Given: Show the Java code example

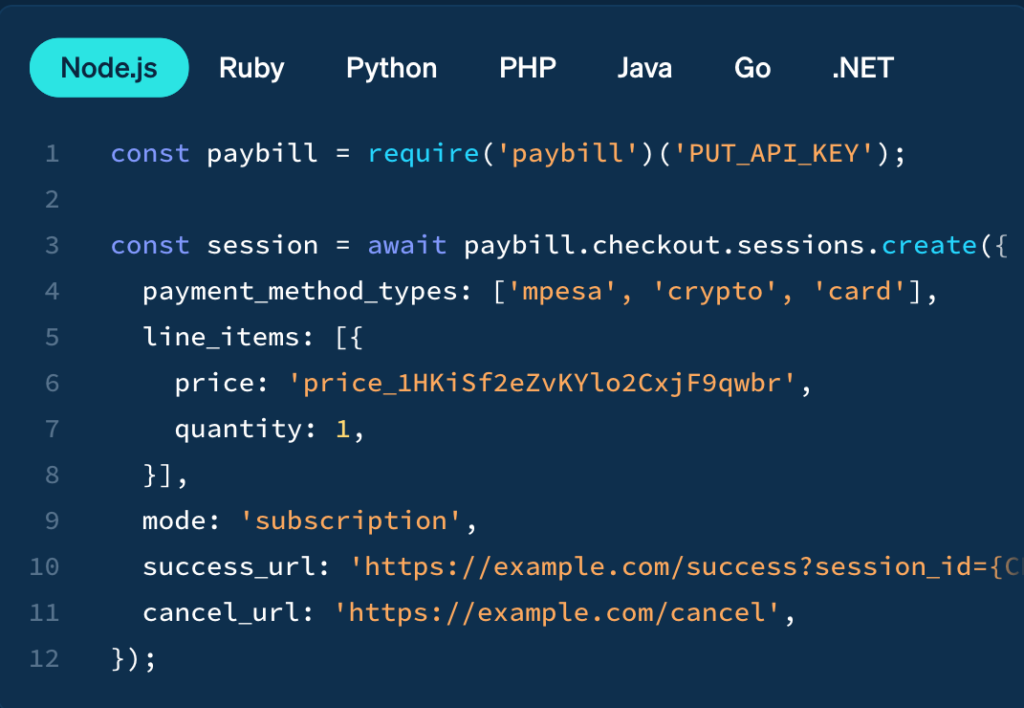Looking at the screenshot, I should (644, 68).
